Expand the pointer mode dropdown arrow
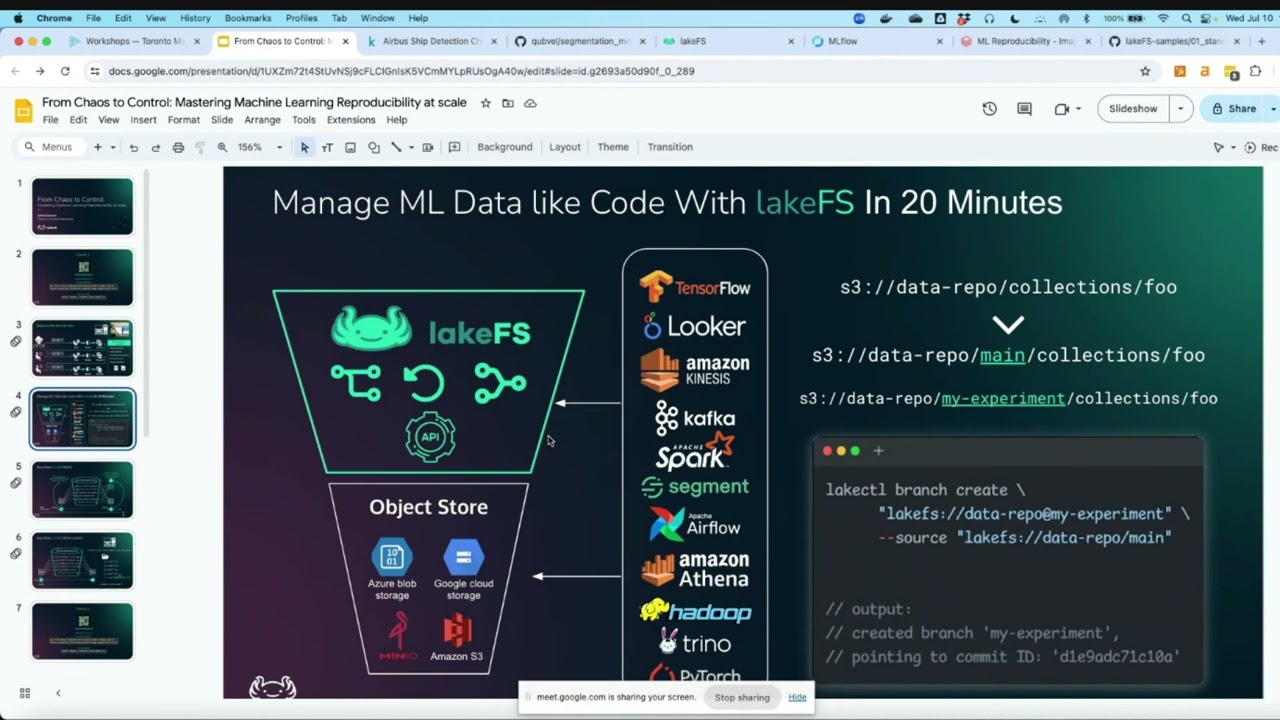Screen dimensions: 1280x720 click(1233, 147)
